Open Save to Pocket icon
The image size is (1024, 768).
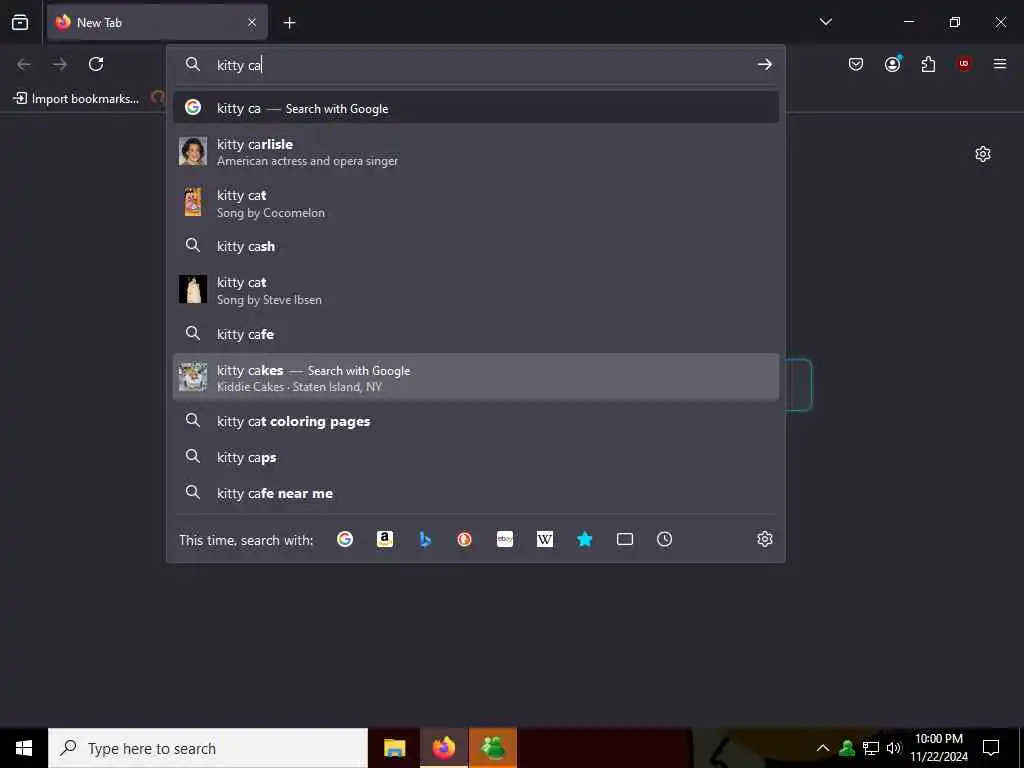(856, 64)
